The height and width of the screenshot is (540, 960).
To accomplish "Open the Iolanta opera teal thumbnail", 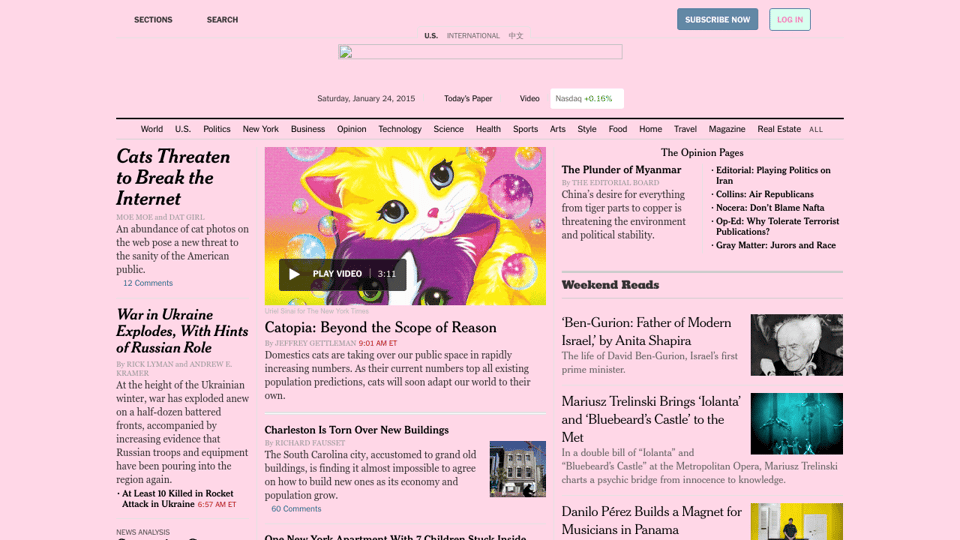I will coord(796,423).
